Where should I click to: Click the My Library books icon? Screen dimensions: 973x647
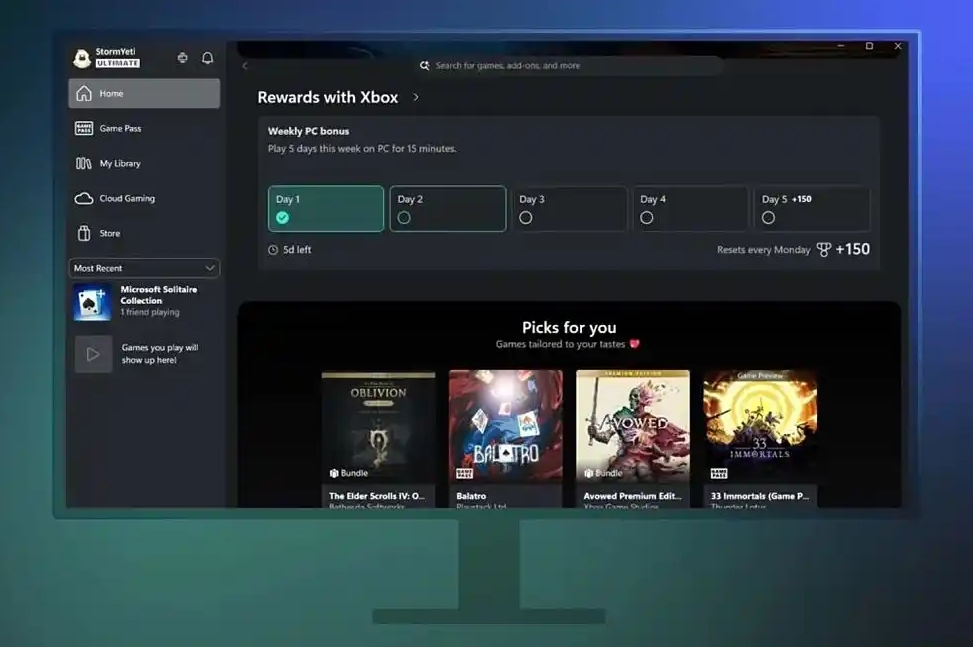pyautogui.click(x=84, y=163)
